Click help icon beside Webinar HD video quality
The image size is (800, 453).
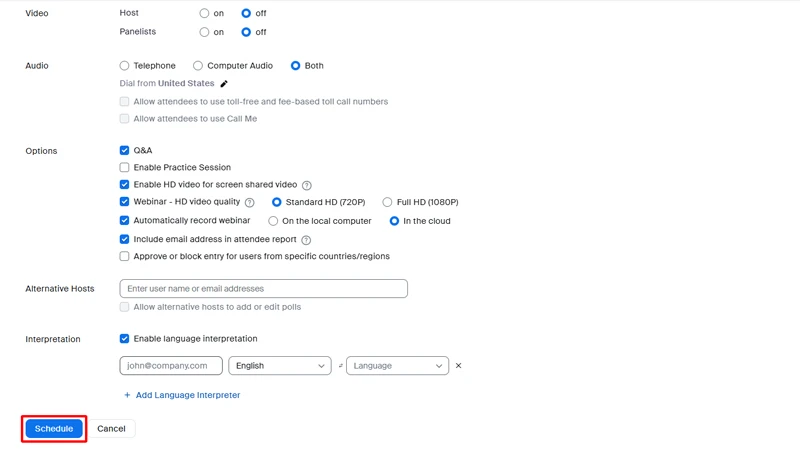(x=249, y=203)
